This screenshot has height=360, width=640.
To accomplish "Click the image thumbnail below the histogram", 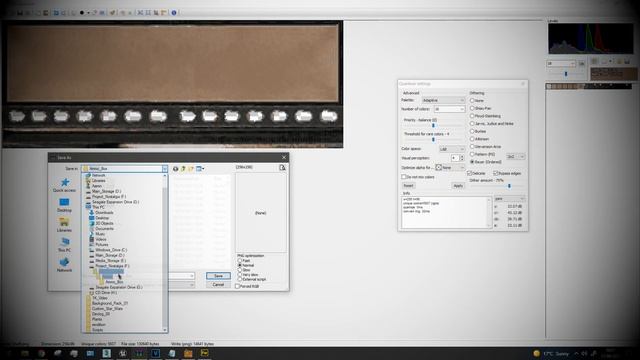I will click(613, 74).
